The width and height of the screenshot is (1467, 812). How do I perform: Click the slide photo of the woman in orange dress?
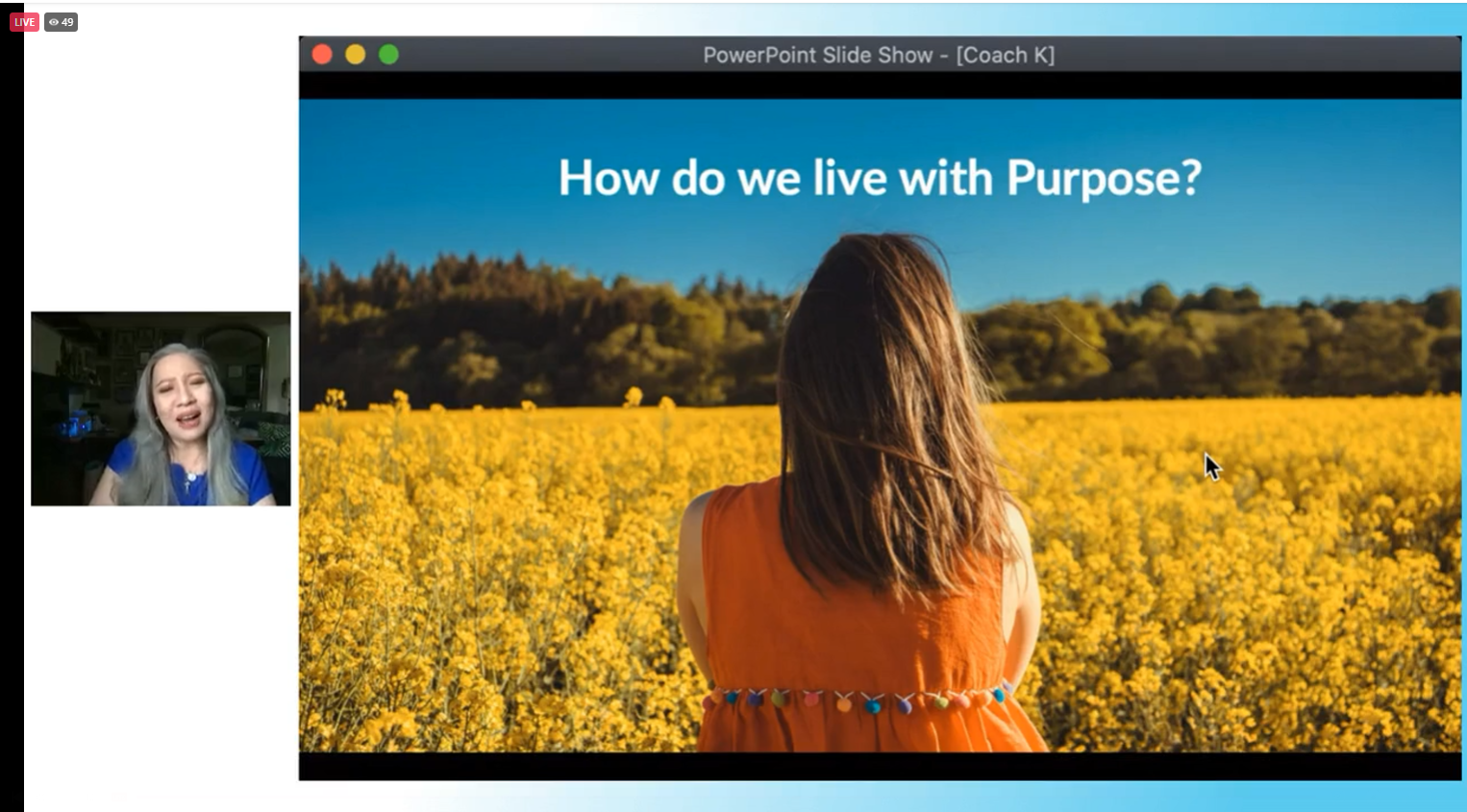880,426
